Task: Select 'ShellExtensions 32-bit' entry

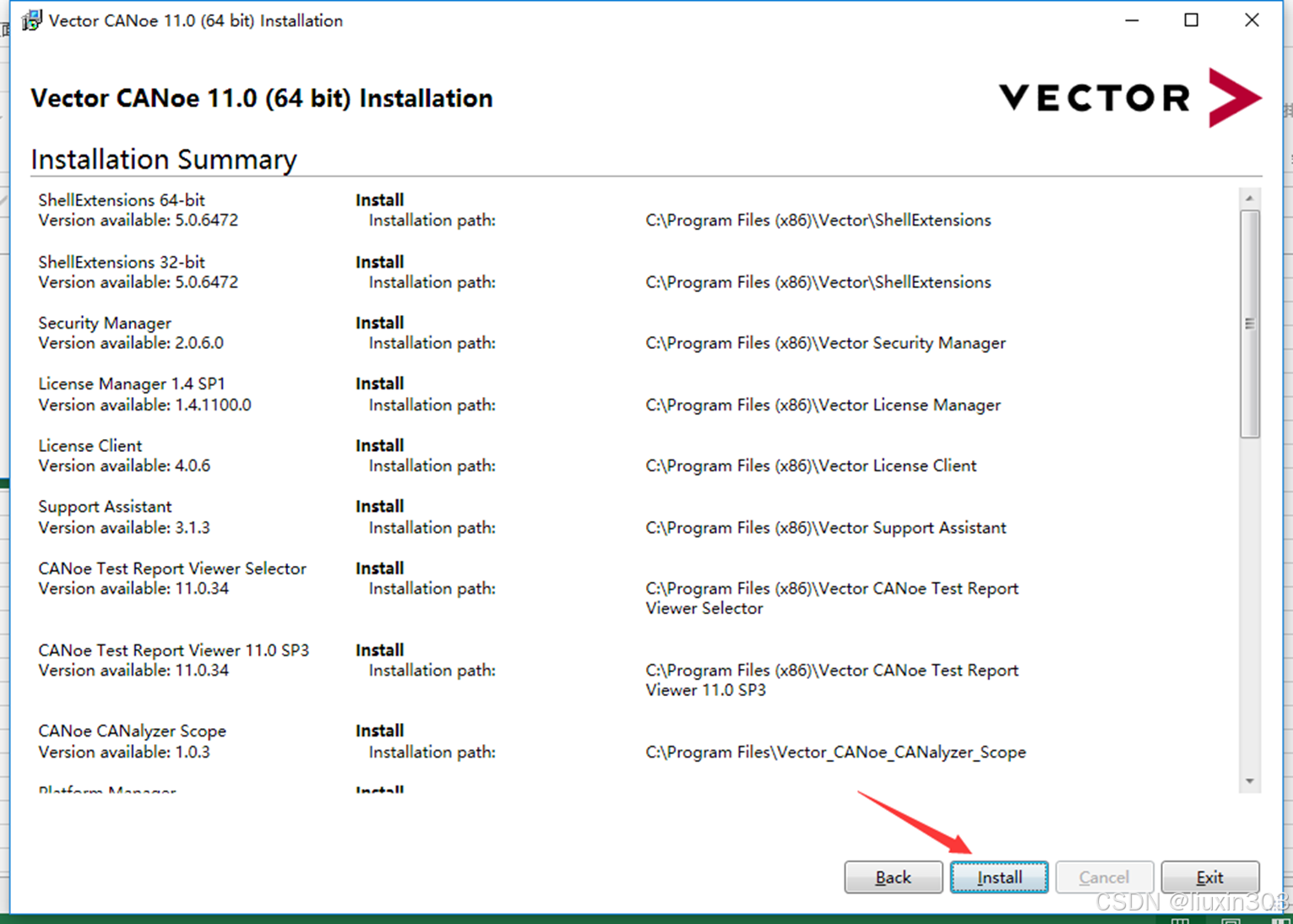Action: click(122, 262)
